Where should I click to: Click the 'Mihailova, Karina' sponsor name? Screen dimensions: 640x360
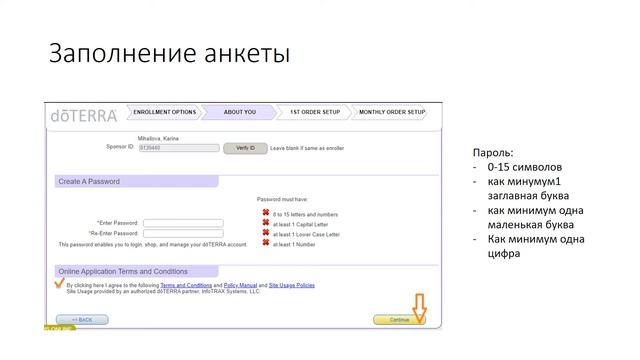click(x=158, y=138)
